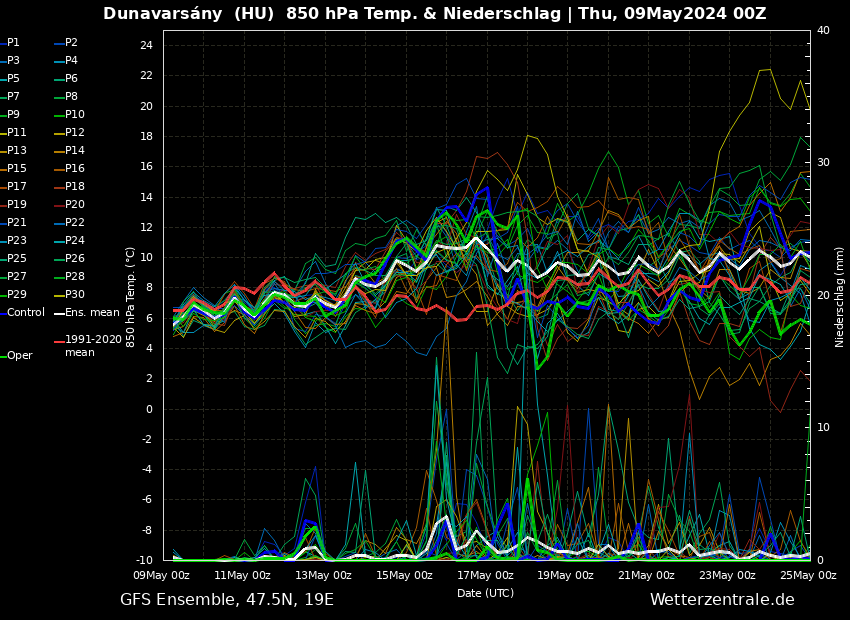850x620 pixels.
Task: Click the P1 legend entry
Action: point(13,43)
